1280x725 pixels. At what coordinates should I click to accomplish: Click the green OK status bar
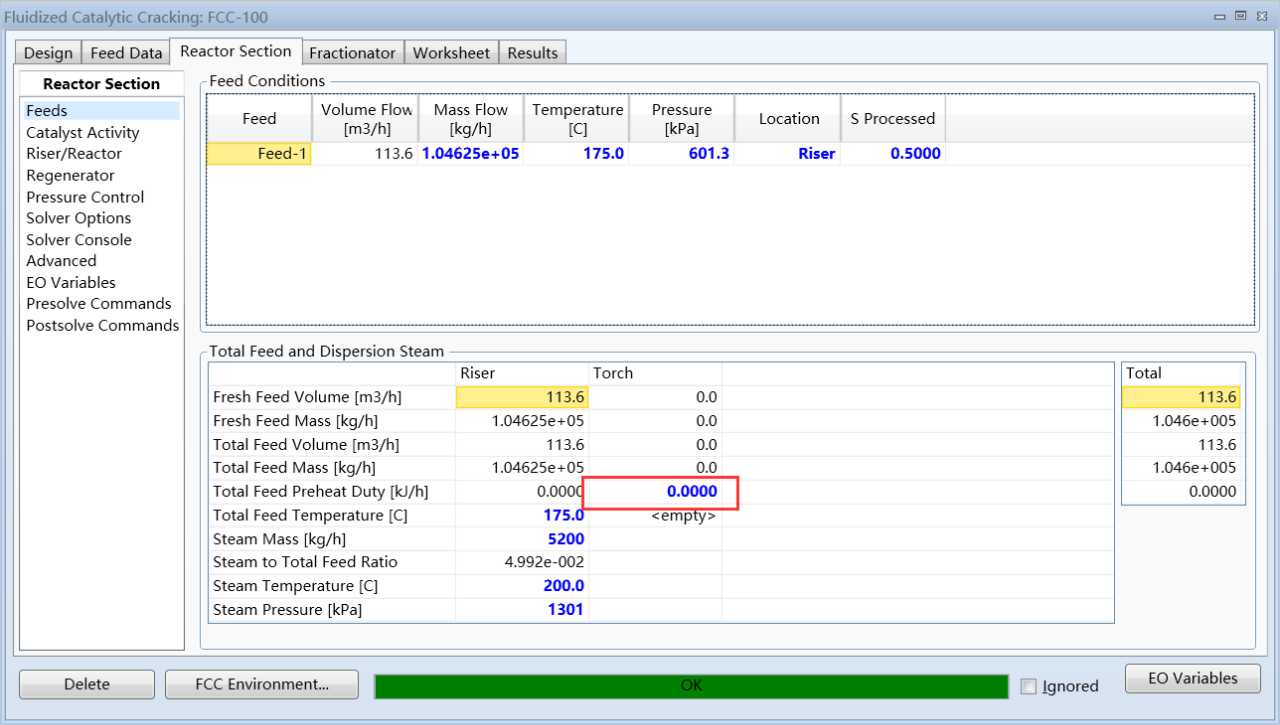(x=691, y=686)
